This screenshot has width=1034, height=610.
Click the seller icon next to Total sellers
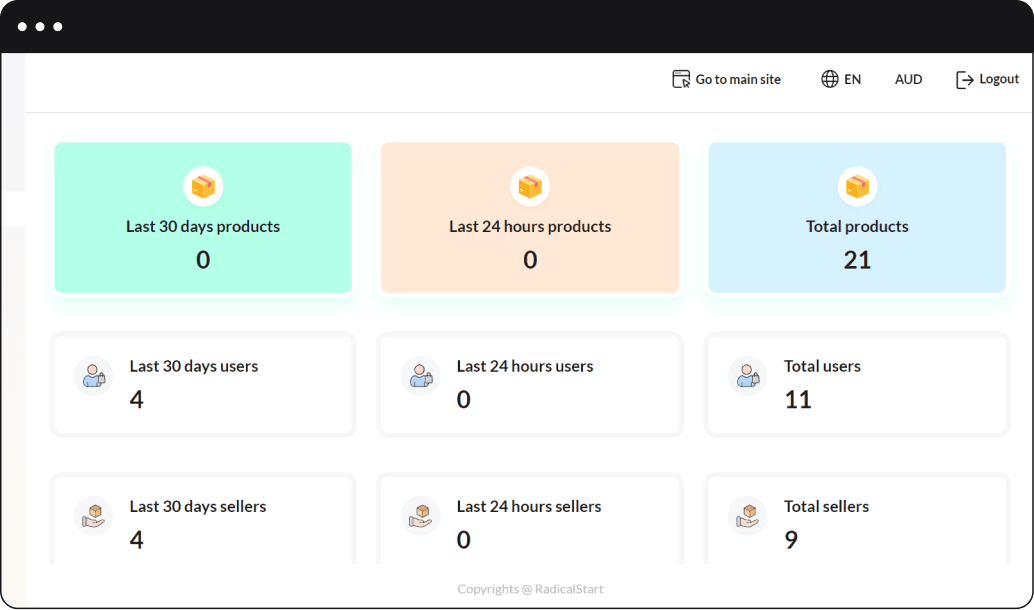(x=747, y=514)
